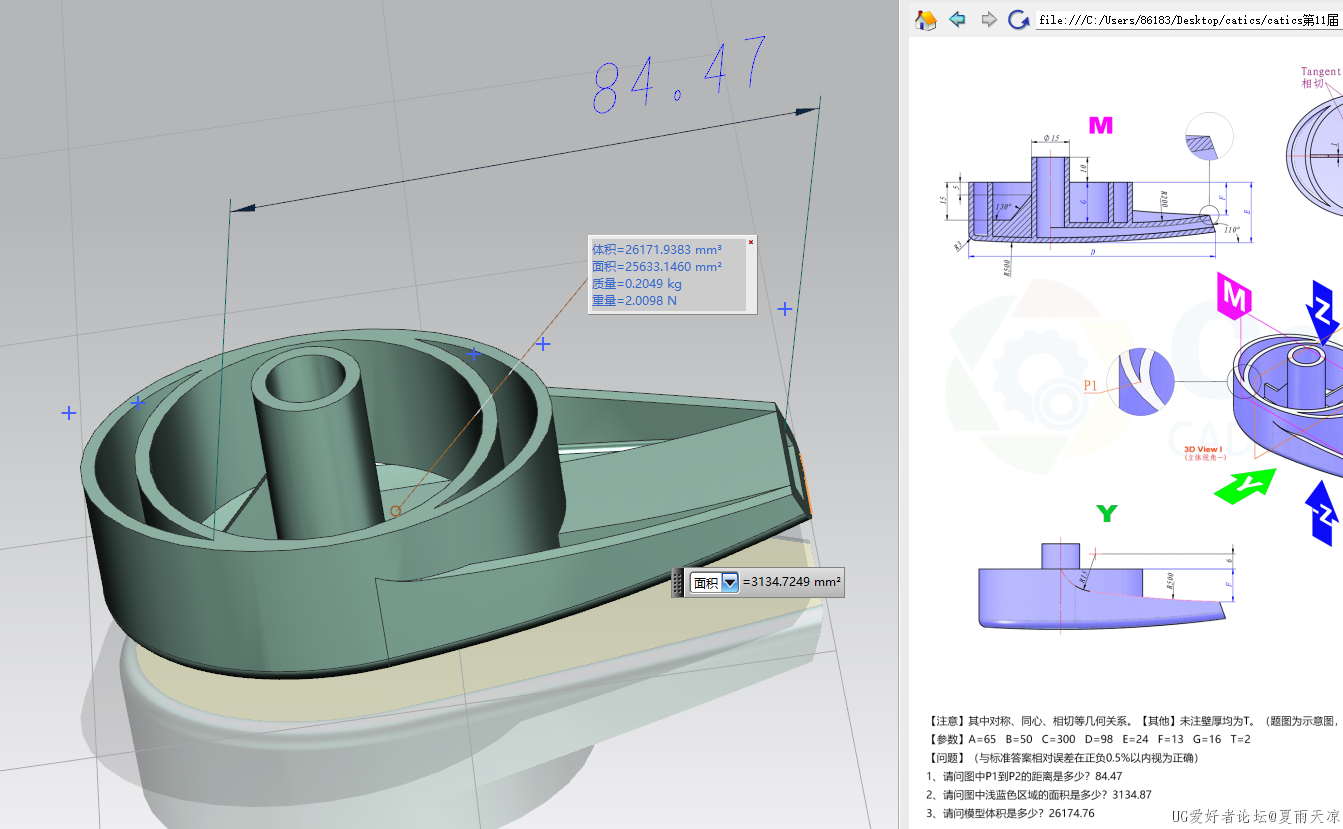Click question 3 answer line 26174.76
Screen dimensions: 1343x829
tap(1010, 813)
